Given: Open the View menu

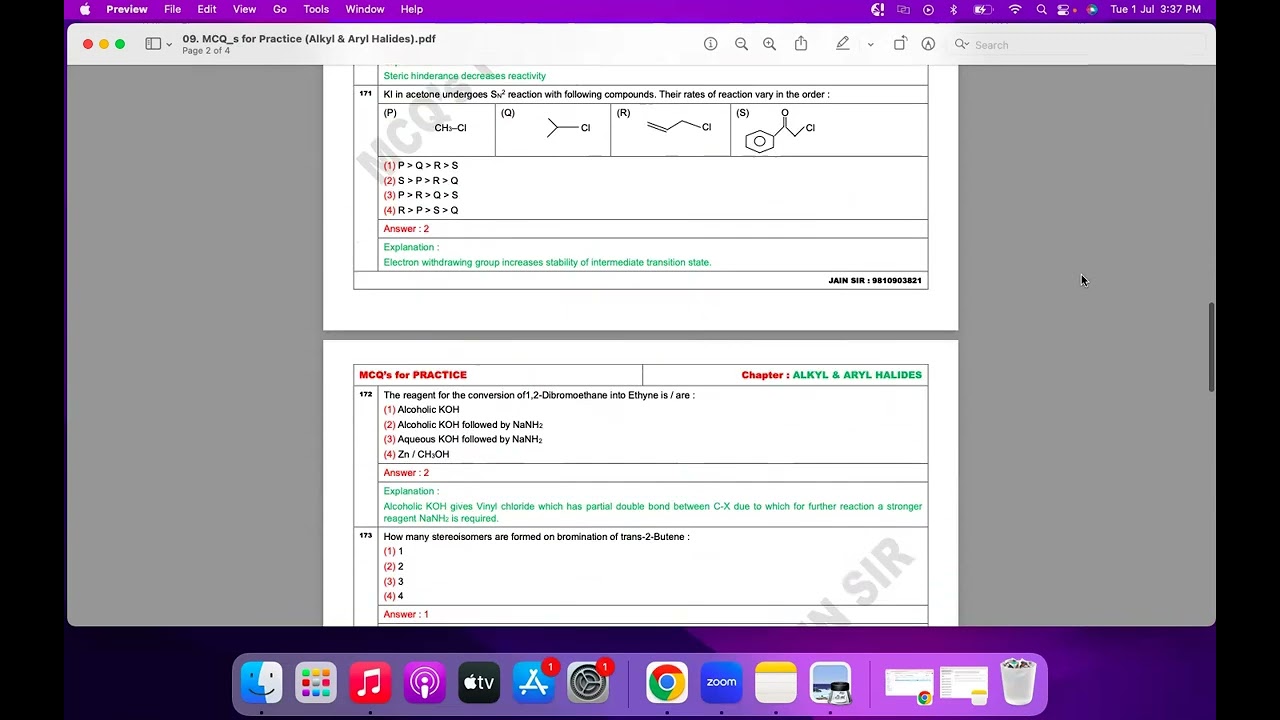Looking at the screenshot, I should point(244,9).
